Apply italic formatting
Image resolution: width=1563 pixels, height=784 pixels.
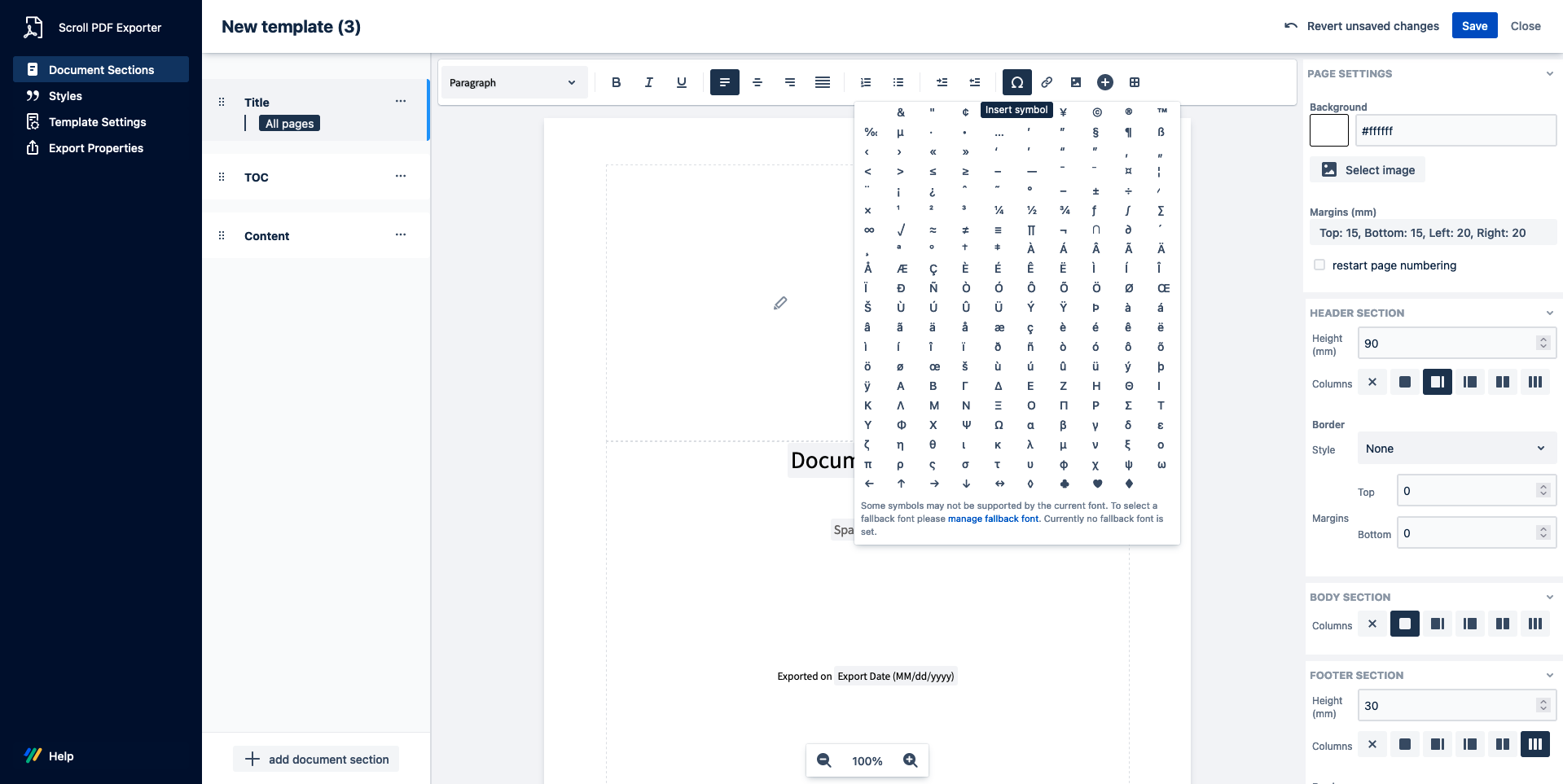648,82
